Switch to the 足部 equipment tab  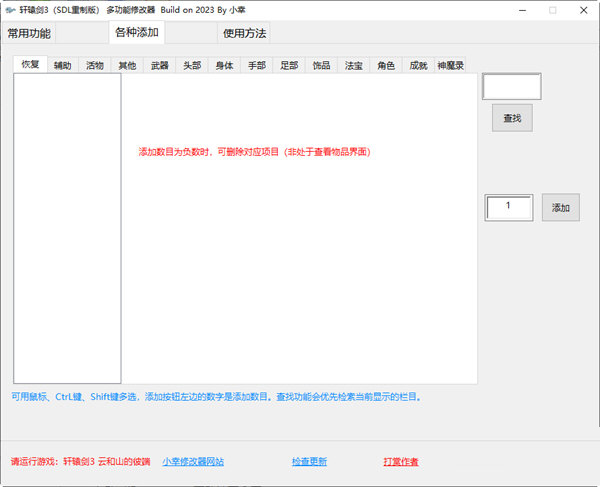(289, 65)
